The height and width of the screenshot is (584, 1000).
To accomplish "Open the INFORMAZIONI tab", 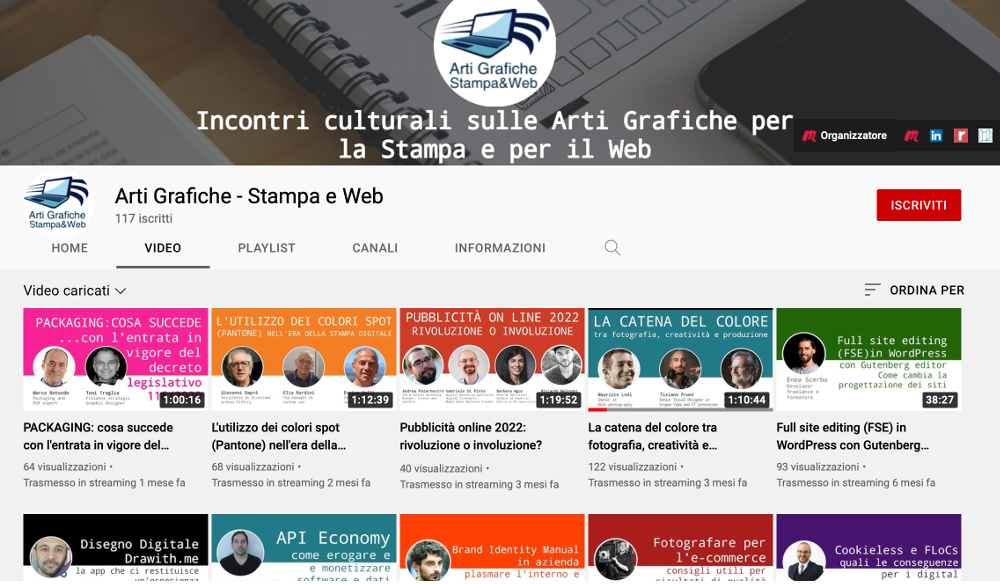I will pyautogui.click(x=500, y=248).
